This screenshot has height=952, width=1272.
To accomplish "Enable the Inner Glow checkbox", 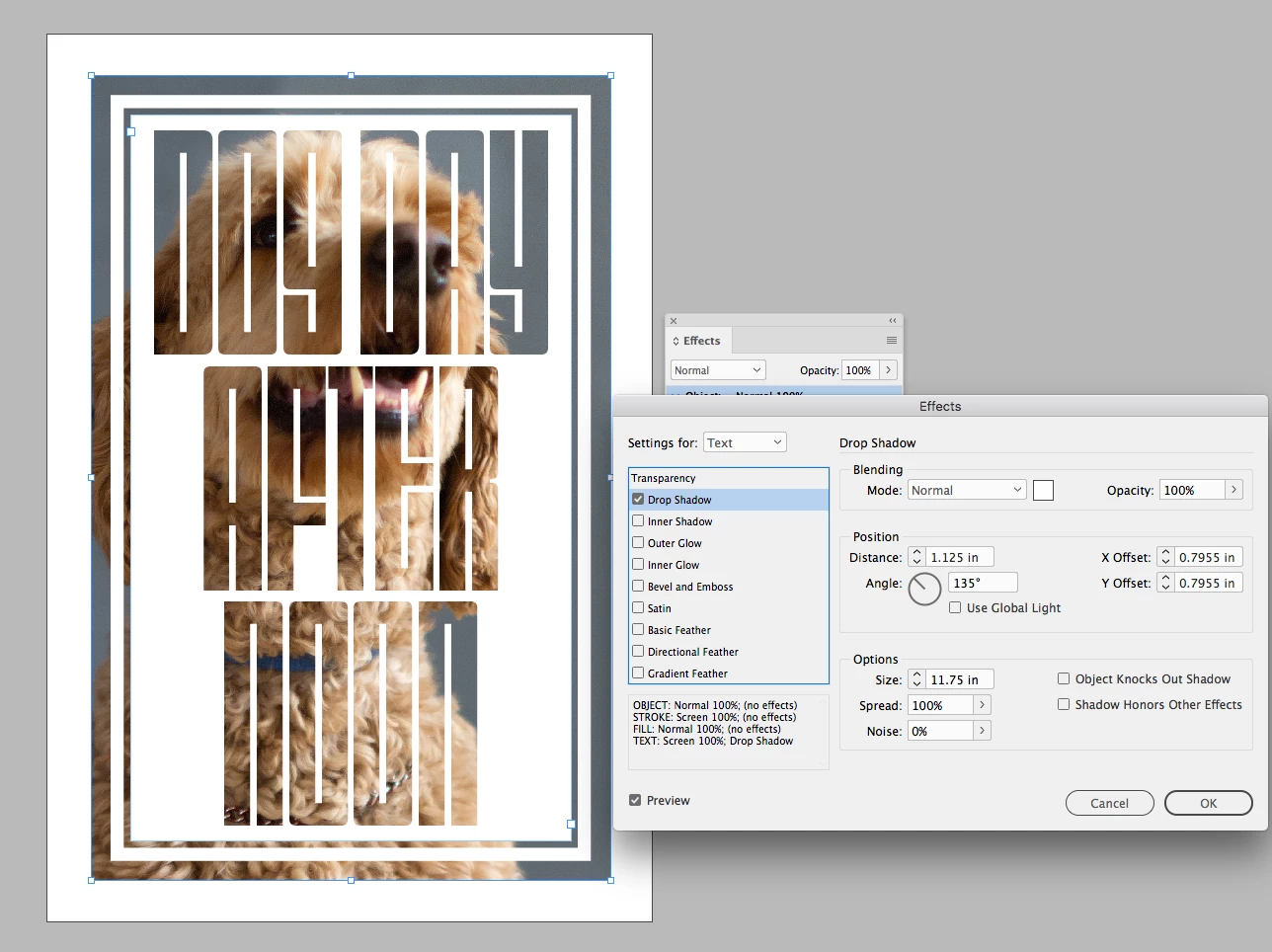I will [638, 565].
